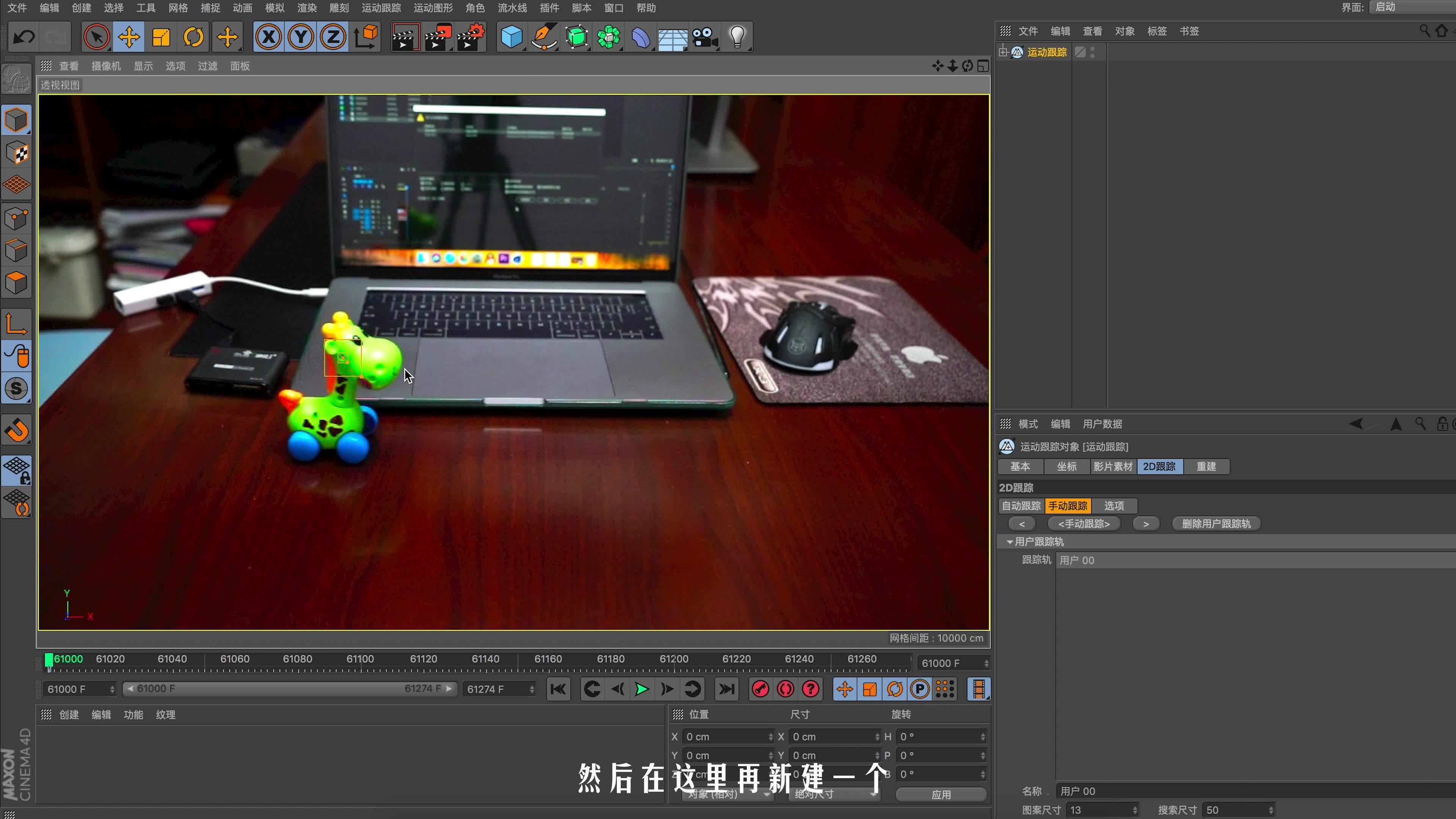Viewport: 1456px width, 819px height.
Task: Toggle X axis lock
Action: [268, 37]
